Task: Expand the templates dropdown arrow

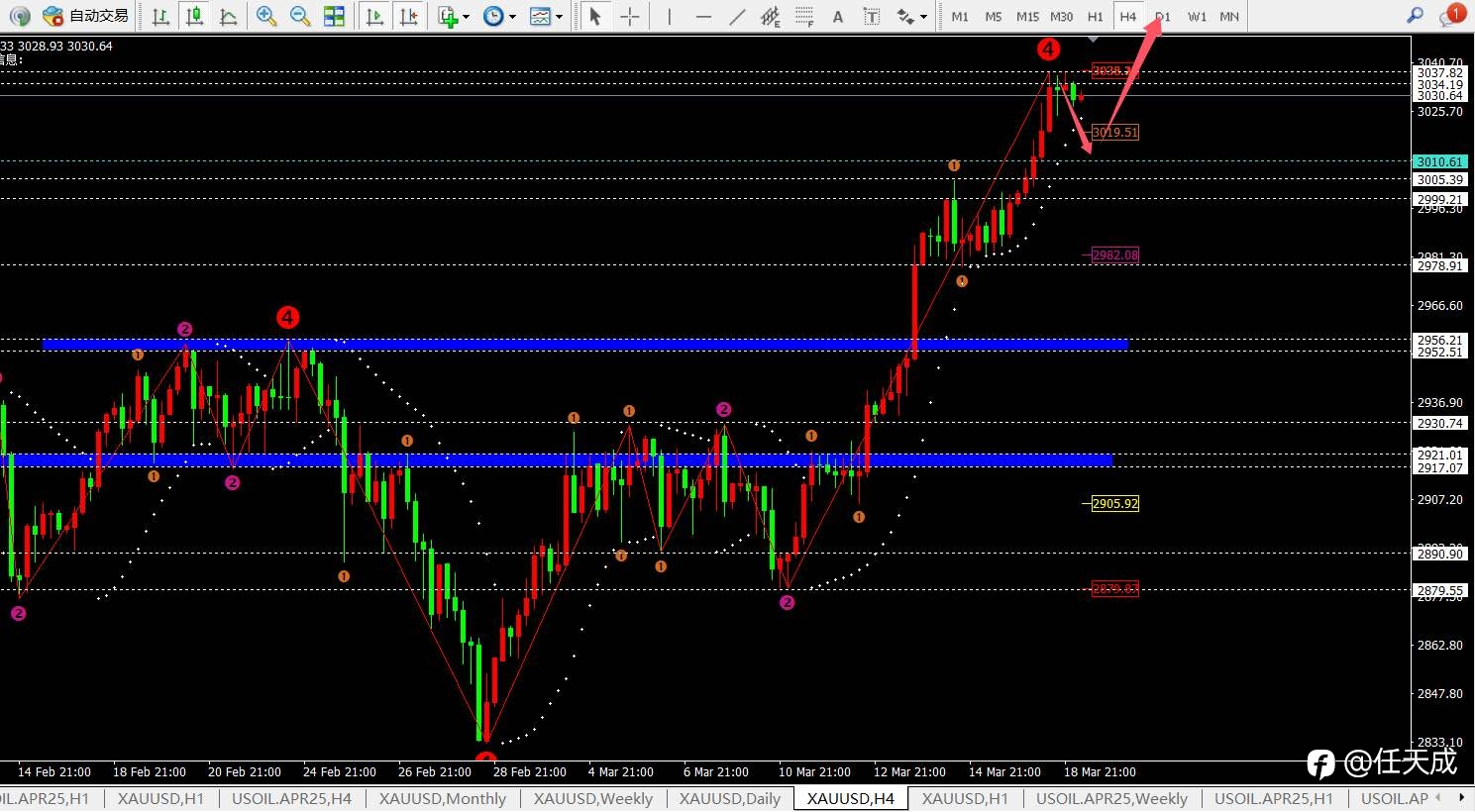Action: tap(559, 17)
